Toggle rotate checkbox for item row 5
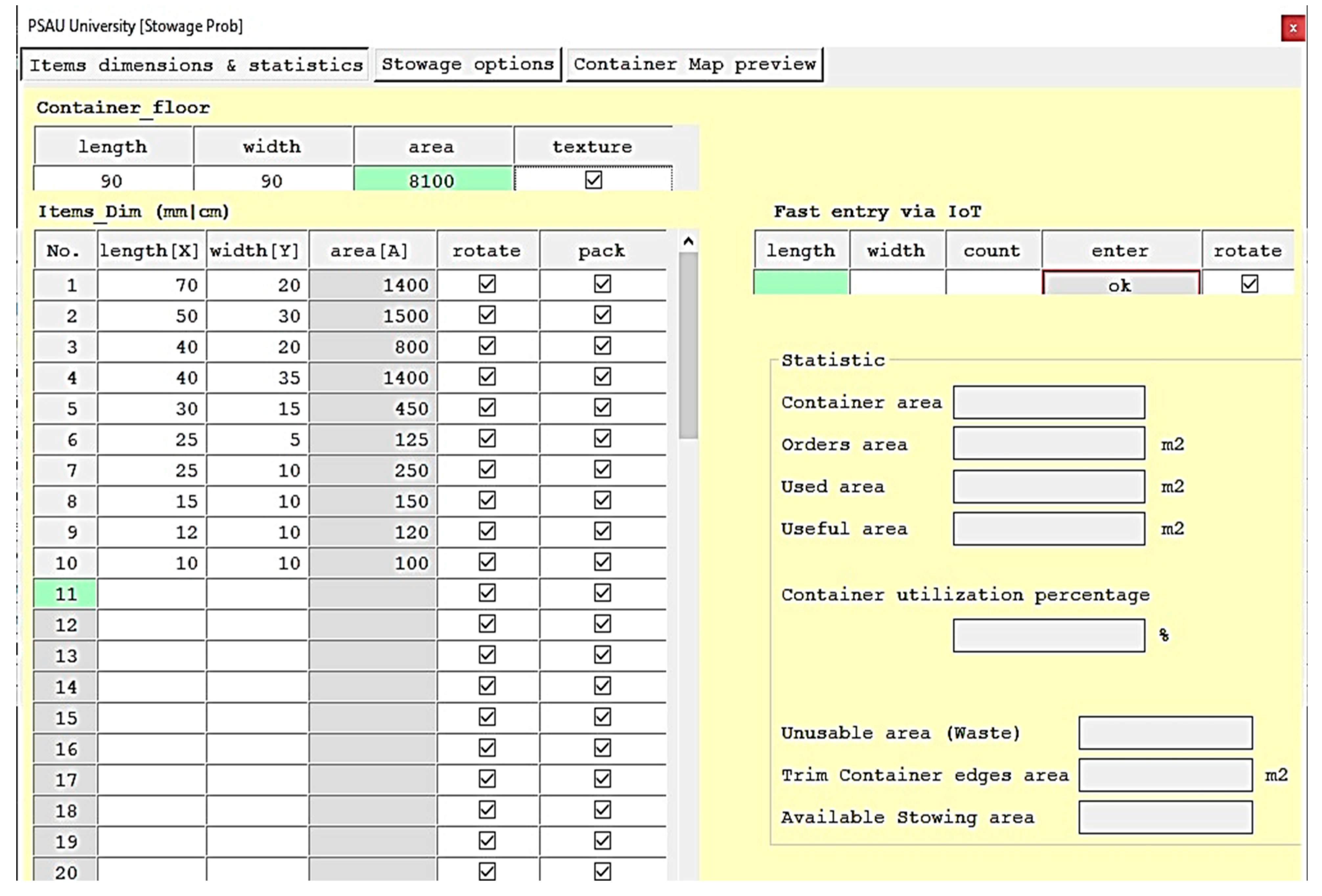This screenshot has width=1322, height=896. [487, 408]
